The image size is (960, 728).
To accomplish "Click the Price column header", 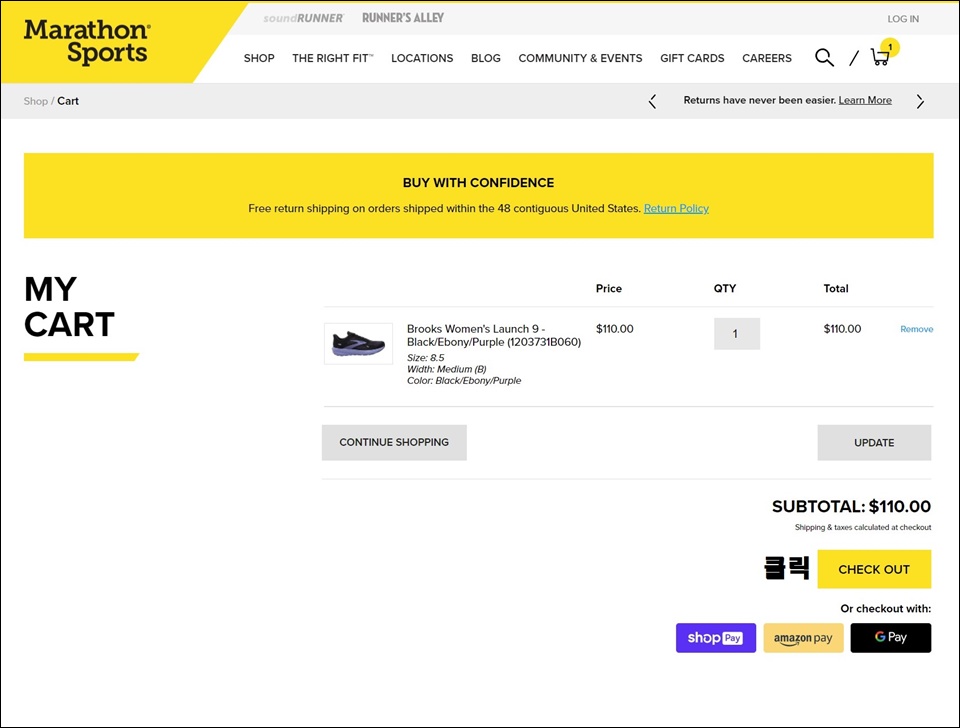I will (609, 288).
